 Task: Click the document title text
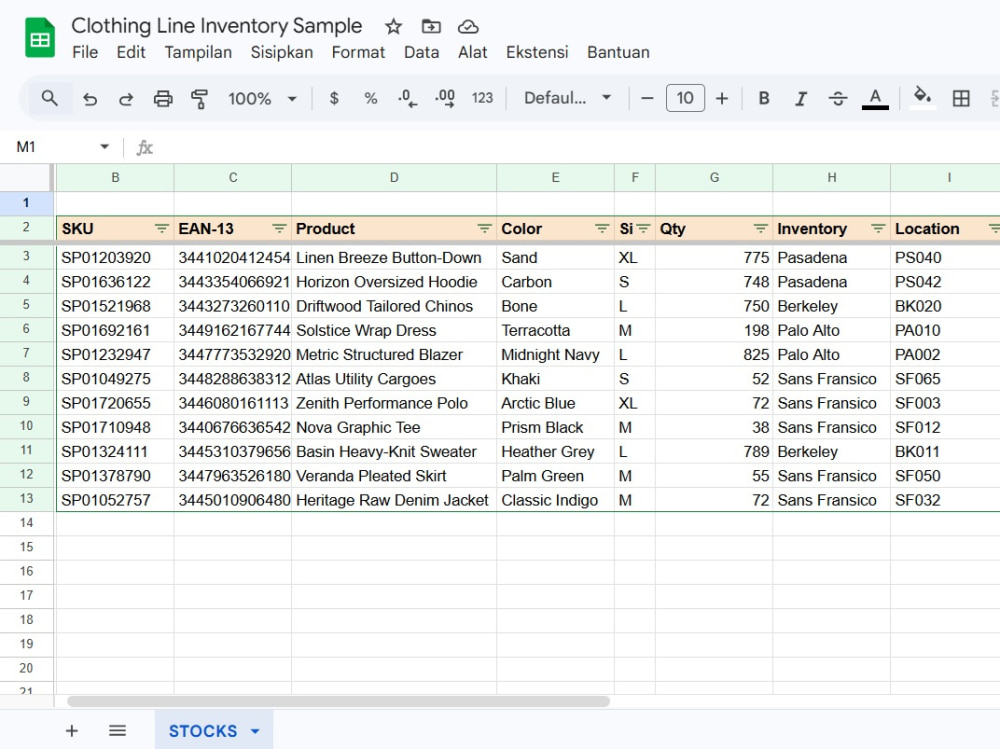point(216,26)
